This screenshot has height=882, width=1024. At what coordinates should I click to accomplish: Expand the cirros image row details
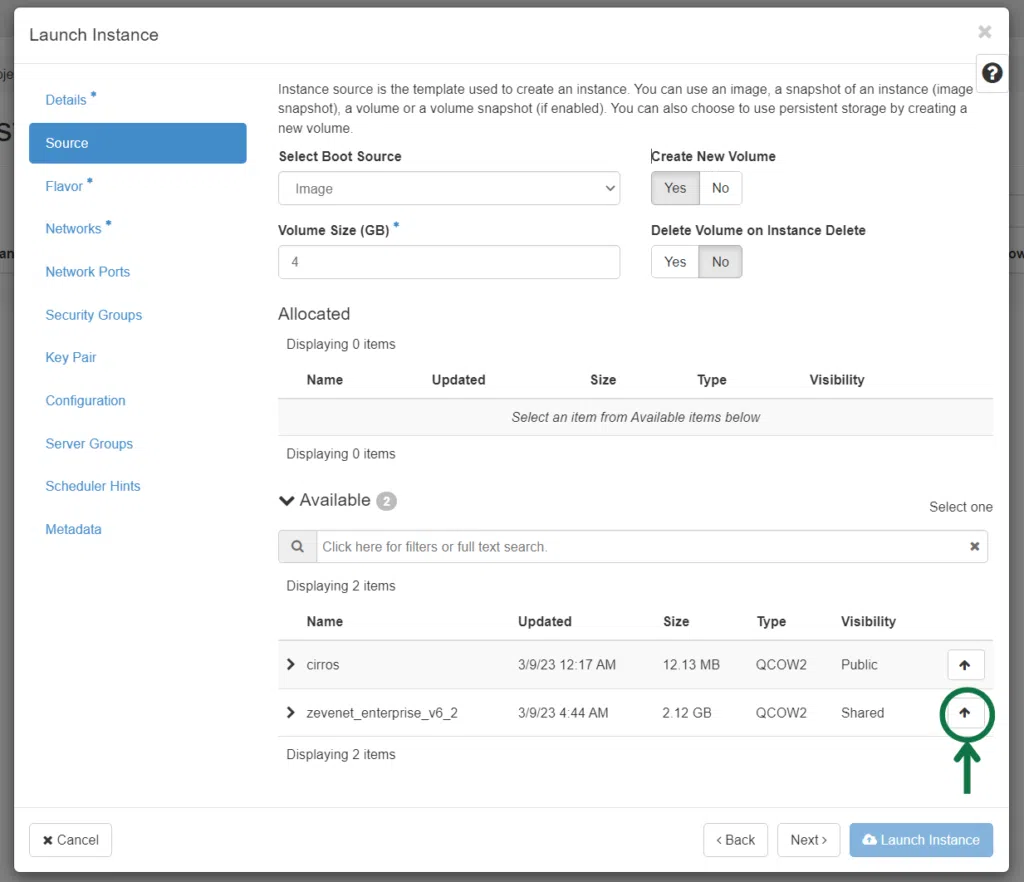click(290, 664)
